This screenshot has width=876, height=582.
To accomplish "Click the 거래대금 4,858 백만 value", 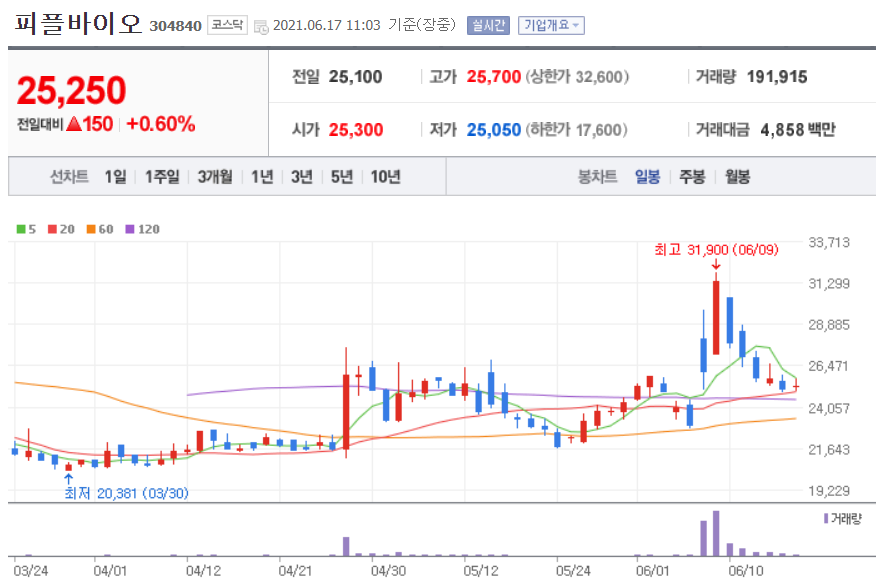I will point(798,130).
